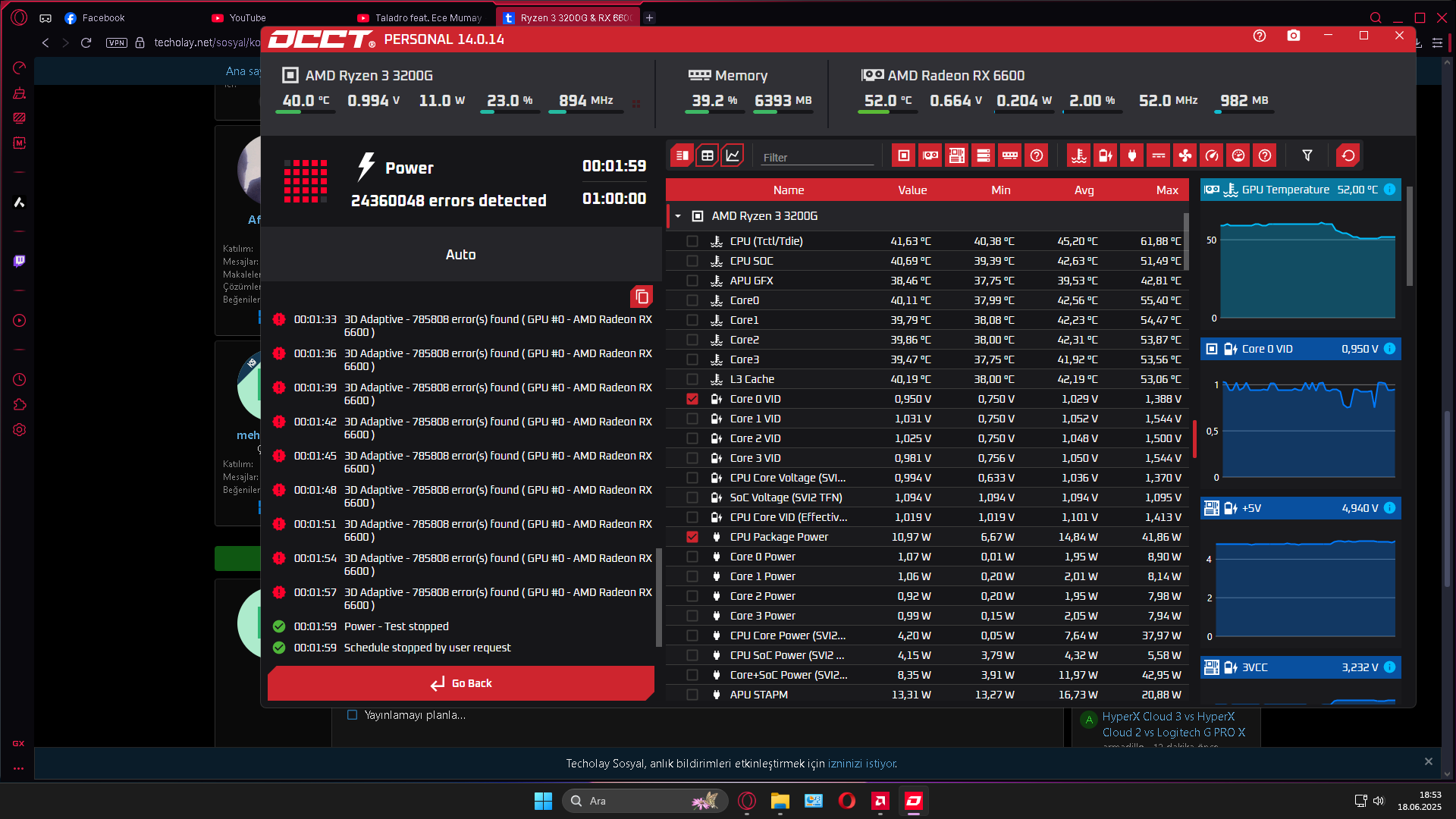Tick the Yayınlamayı planla checkbox
Screen dimensions: 1456x819
point(352,715)
